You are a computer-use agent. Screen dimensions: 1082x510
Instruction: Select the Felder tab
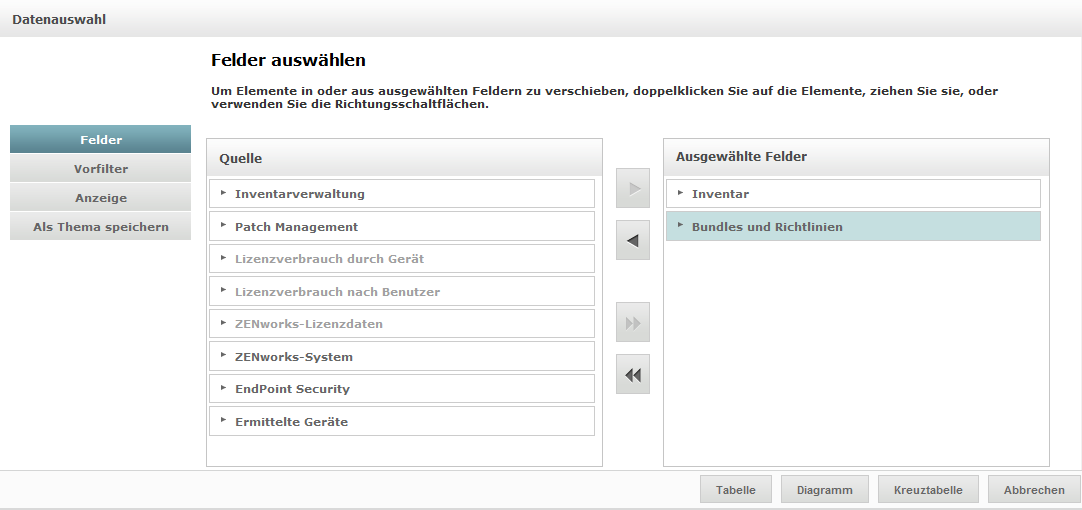[100, 140]
